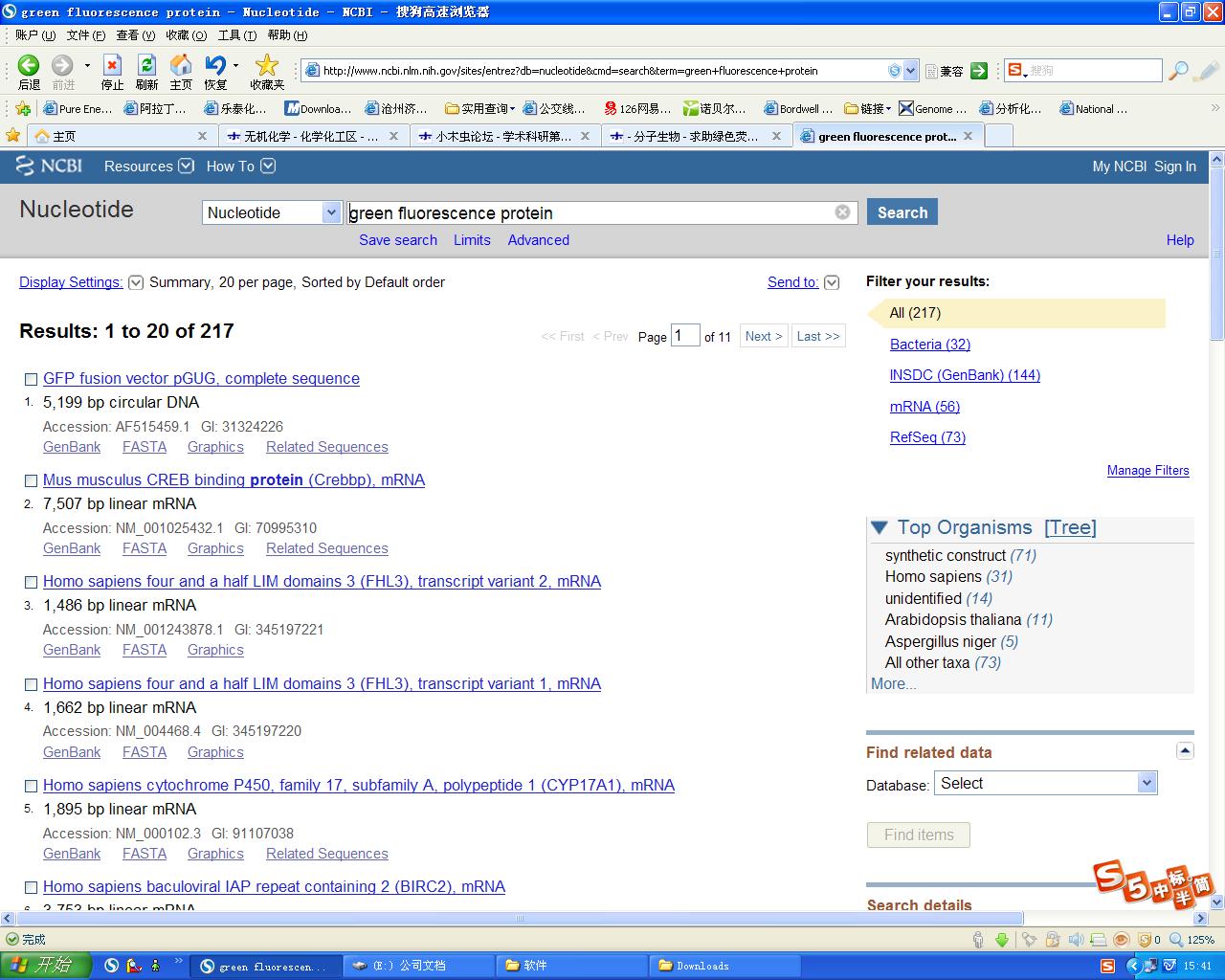Collapse the Find related data panel arrow
This screenshot has width=1225, height=980.
[1185, 751]
